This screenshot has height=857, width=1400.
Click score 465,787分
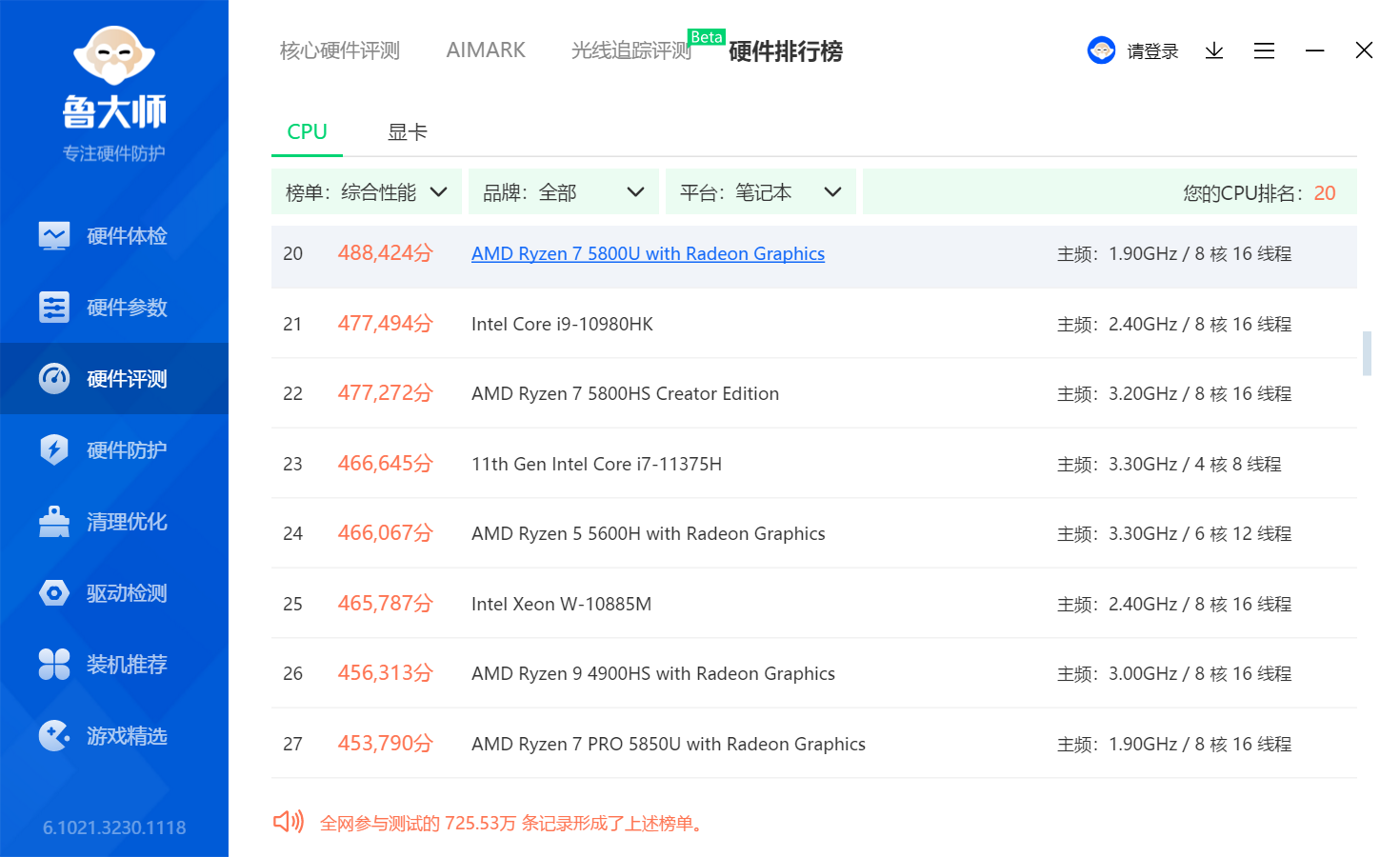tap(386, 604)
